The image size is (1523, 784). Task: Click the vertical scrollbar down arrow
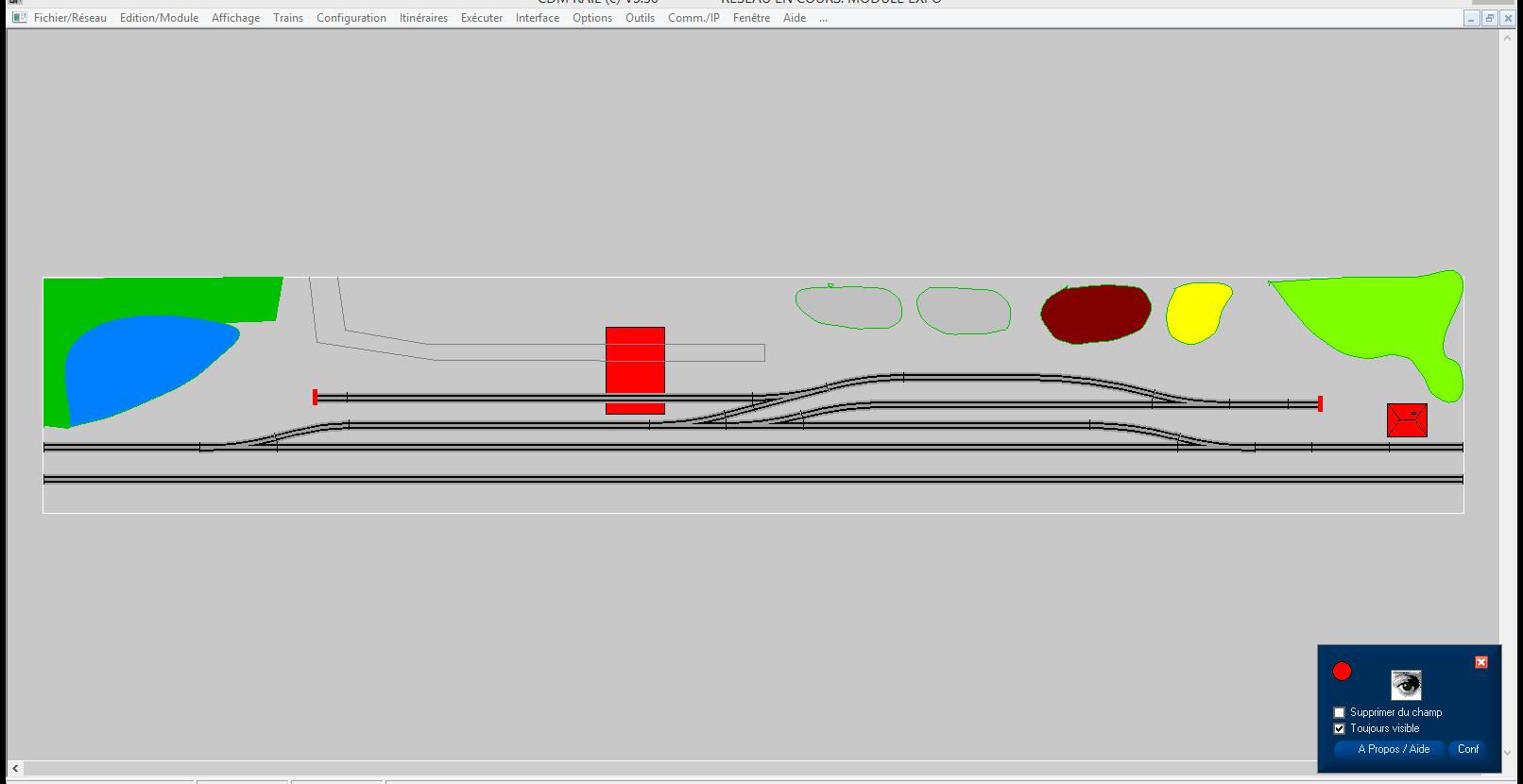(1508, 753)
